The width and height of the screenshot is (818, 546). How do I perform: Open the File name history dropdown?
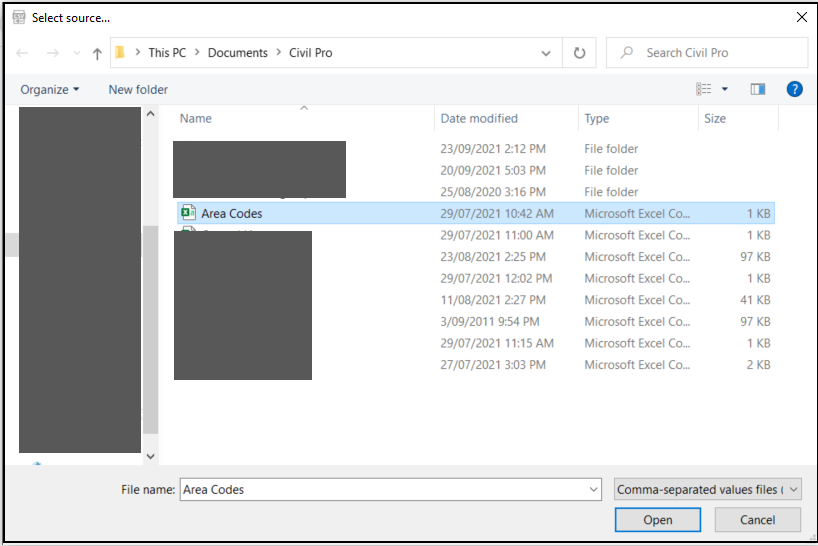[x=594, y=489]
